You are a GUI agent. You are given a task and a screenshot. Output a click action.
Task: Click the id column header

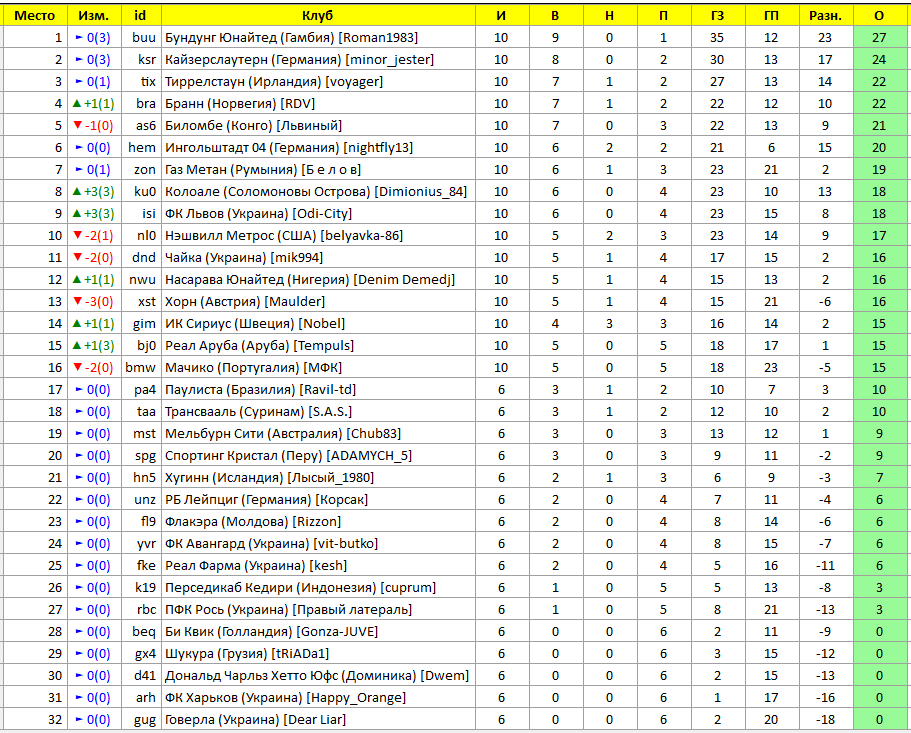tap(141, 16)
